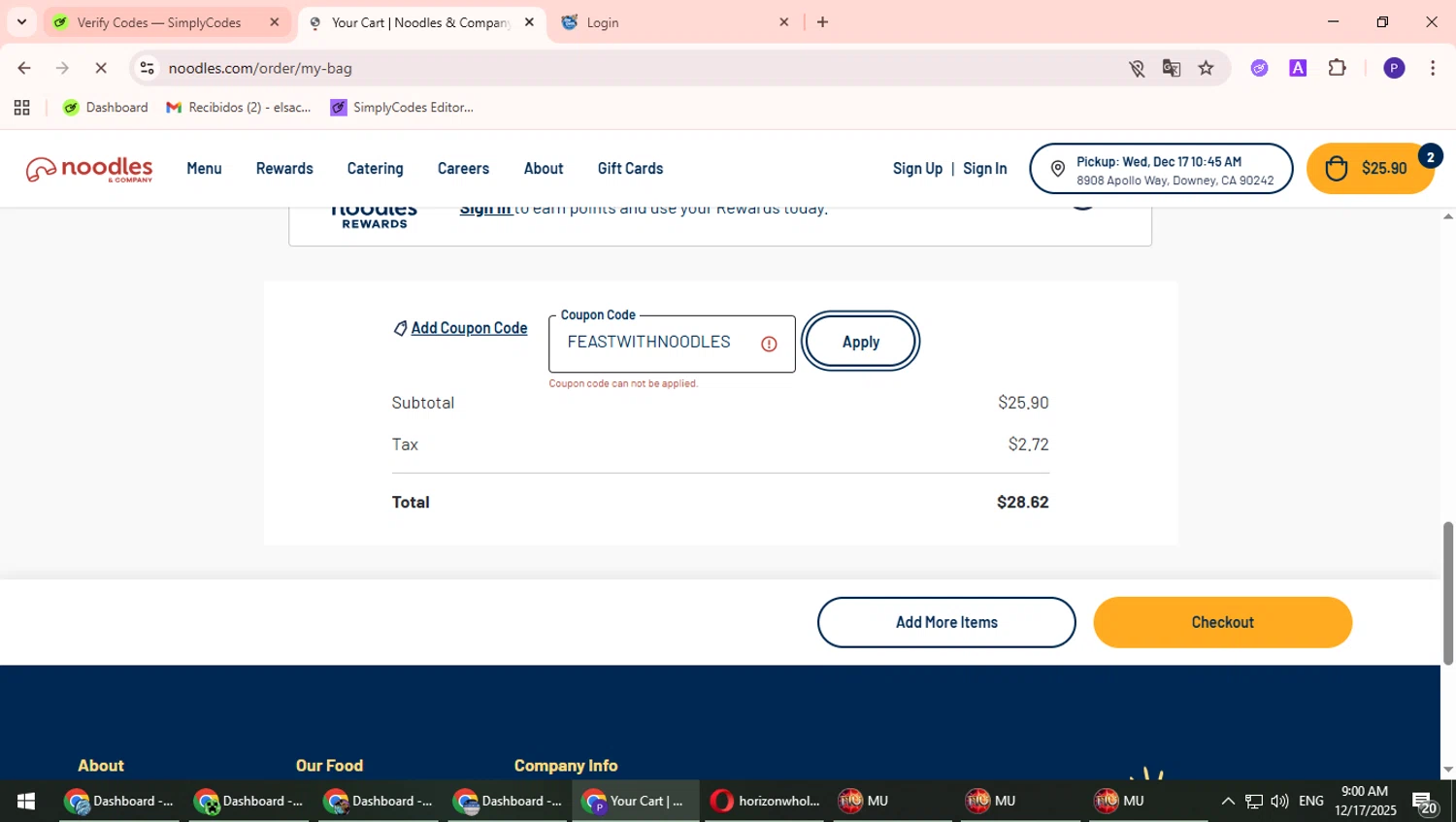Switch to the Verify Codes — SimplyCodes tab
Viewport: 1456px width, 822px height.
pyautogui.click(x=158, y=22)
